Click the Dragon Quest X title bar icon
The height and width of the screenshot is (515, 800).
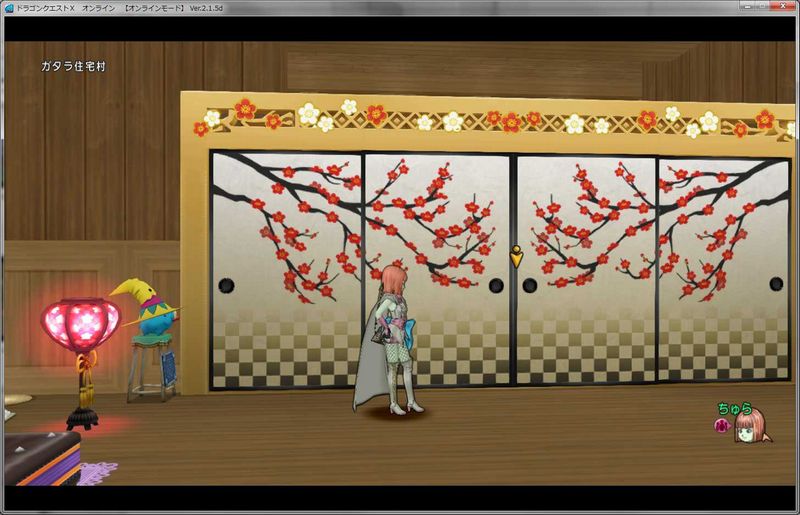tap(9, 8)
